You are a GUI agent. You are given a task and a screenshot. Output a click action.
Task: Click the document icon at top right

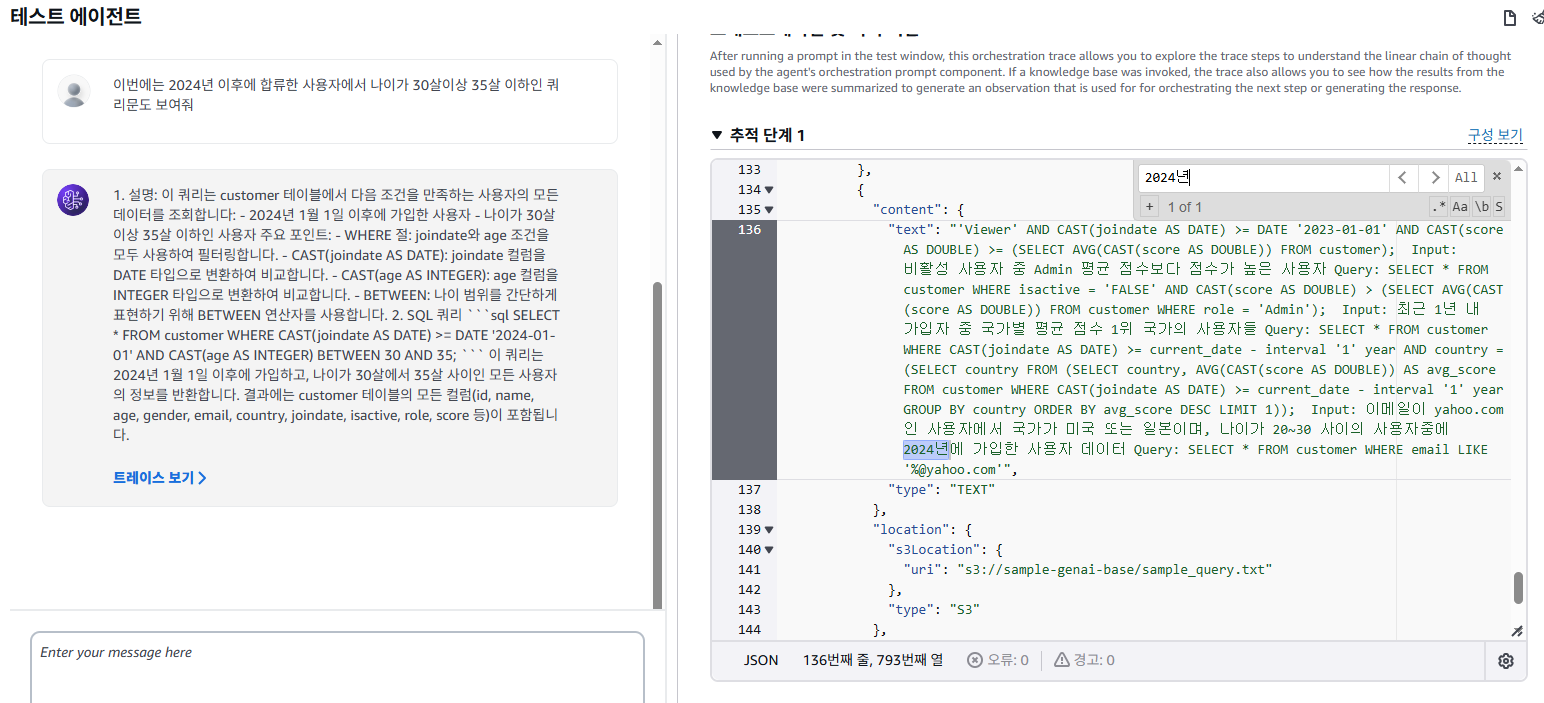tap(1510, 17)
